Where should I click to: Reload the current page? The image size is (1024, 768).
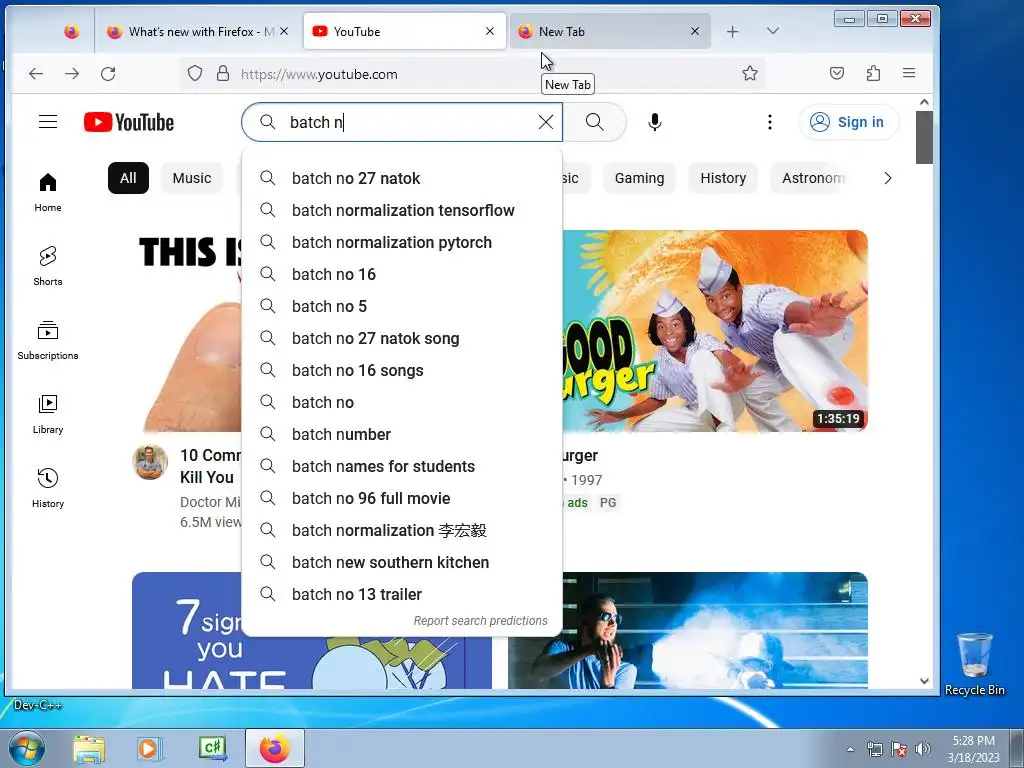[108, 74]
